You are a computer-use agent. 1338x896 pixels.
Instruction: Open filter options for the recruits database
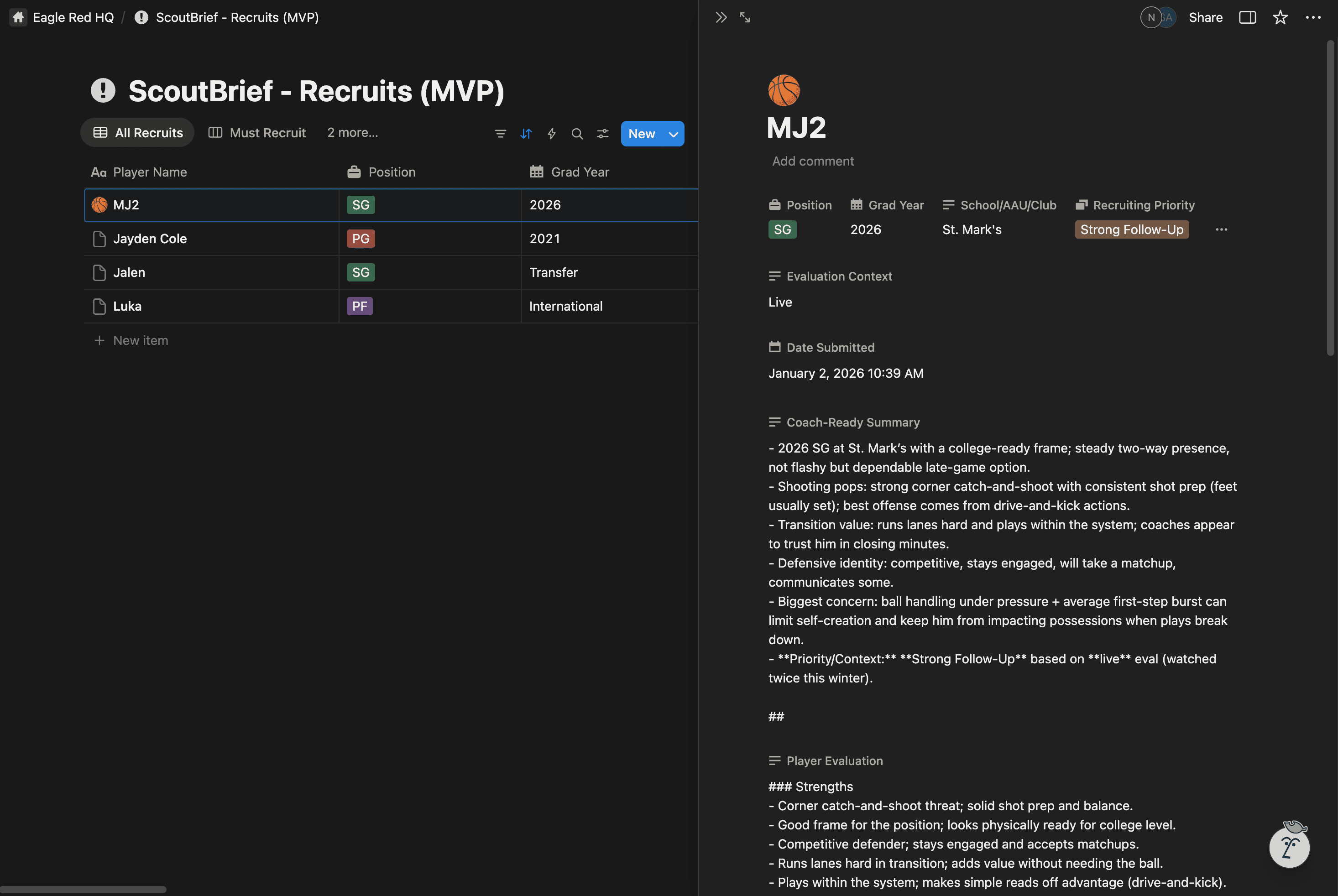click(501, 133)
